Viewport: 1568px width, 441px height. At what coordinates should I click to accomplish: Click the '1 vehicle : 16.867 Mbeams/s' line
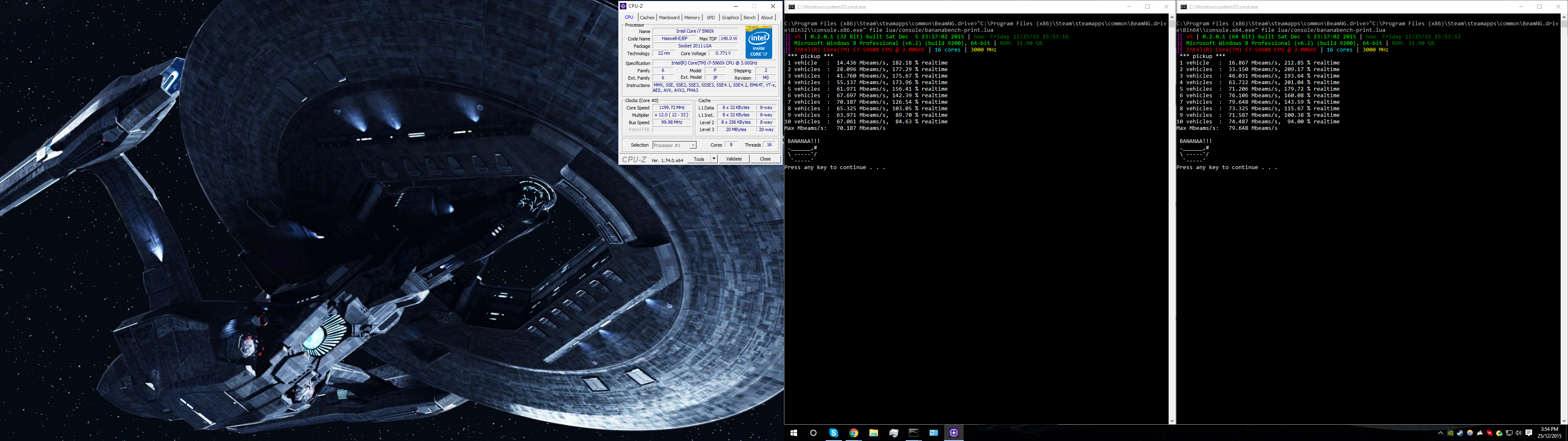1259,63
